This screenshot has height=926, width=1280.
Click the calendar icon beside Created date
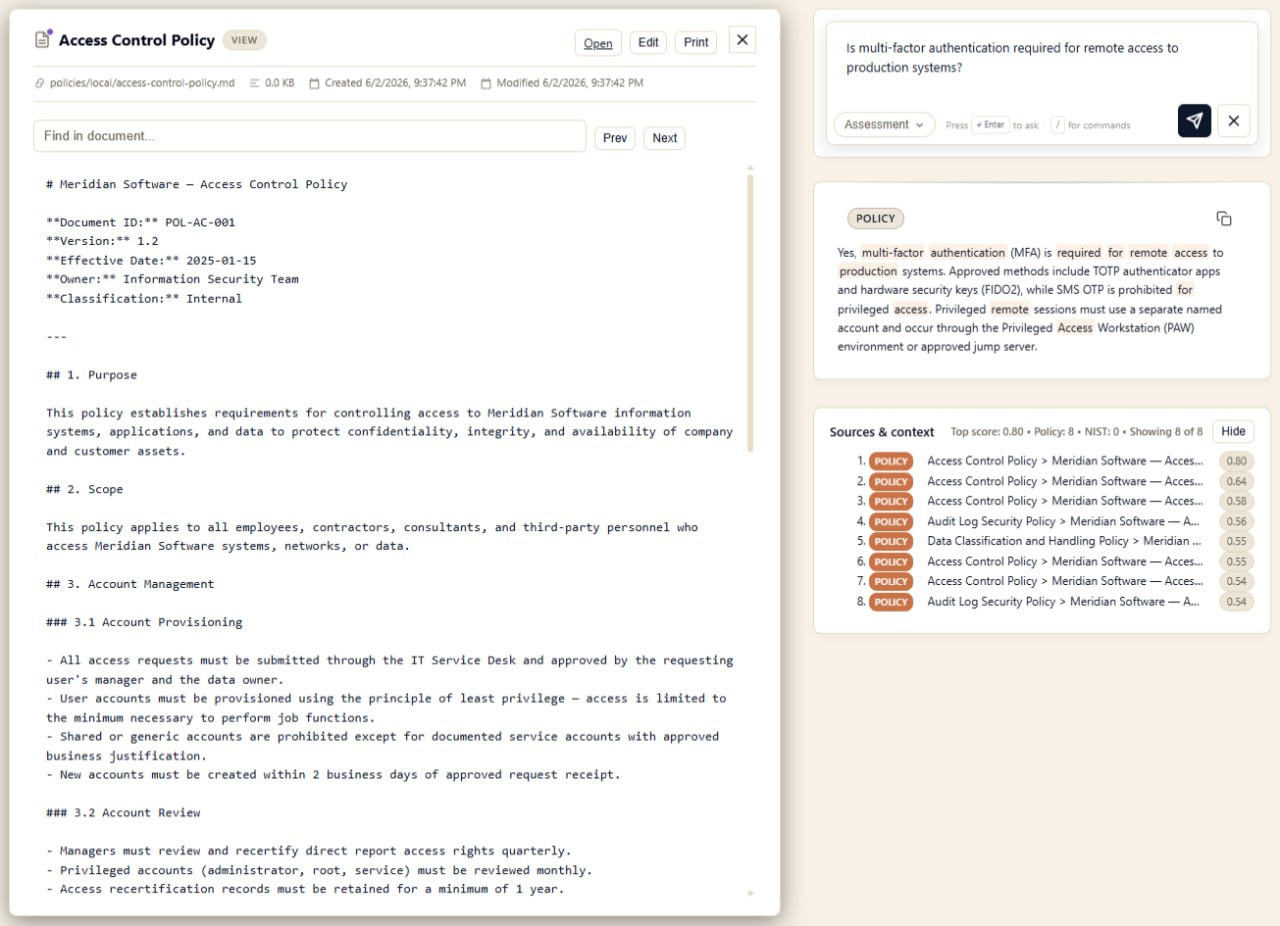(x=314, y=83)
